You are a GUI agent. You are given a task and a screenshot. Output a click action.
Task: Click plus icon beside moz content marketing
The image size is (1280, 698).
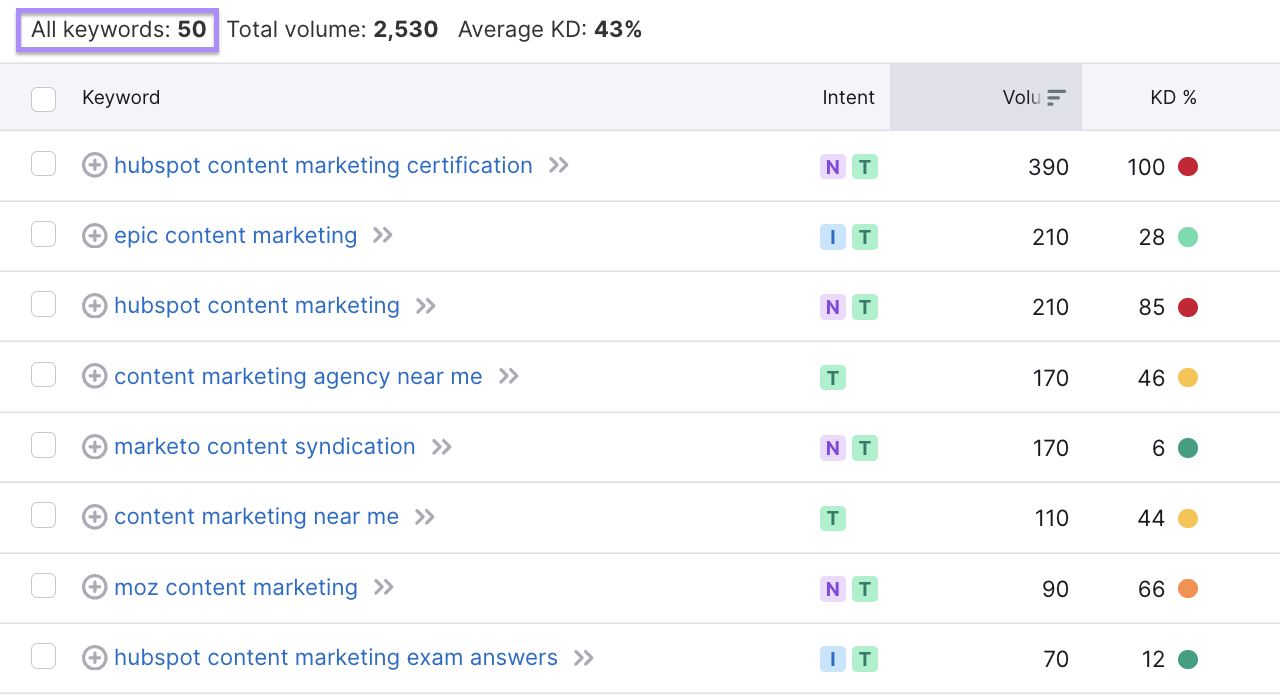point(94,588)
